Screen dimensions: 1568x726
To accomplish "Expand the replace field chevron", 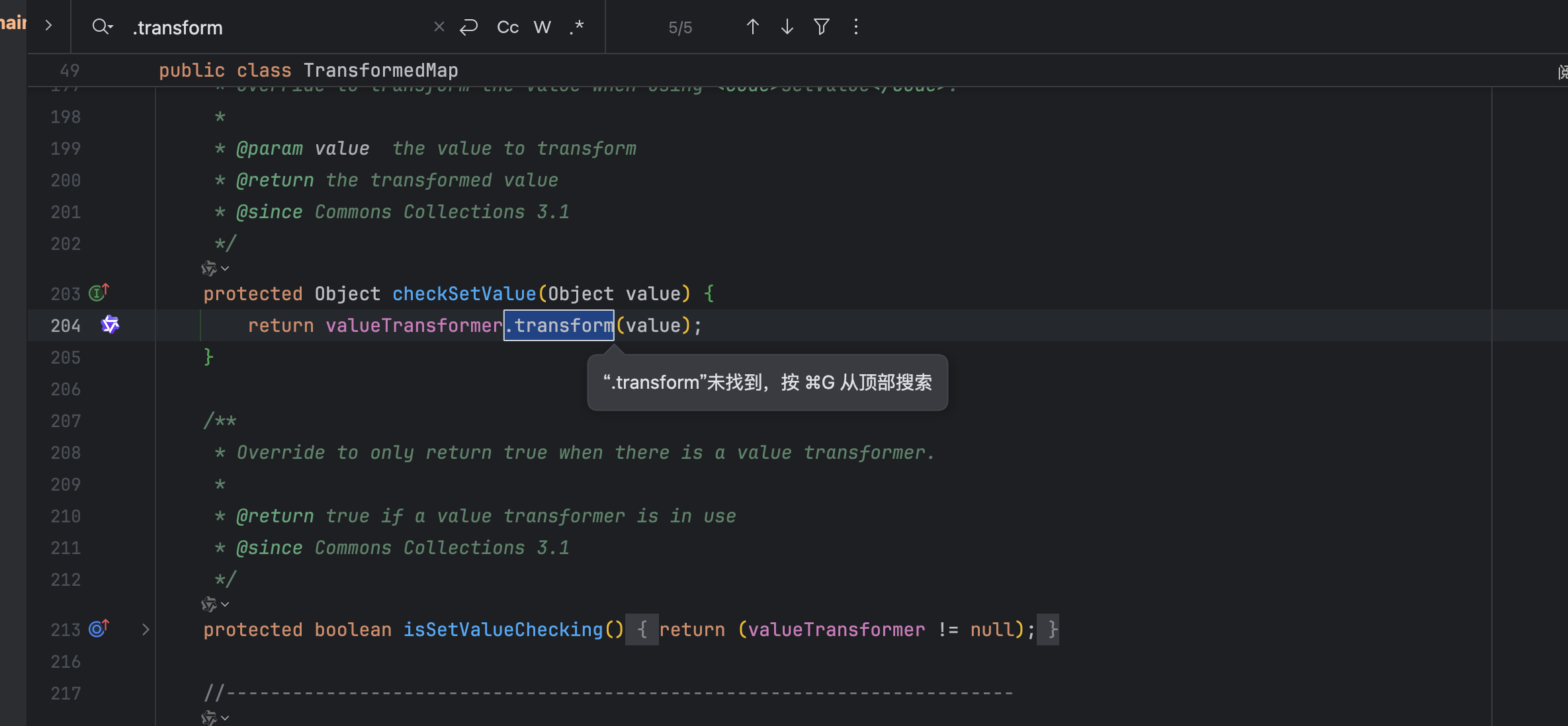I will pos(48,25).
